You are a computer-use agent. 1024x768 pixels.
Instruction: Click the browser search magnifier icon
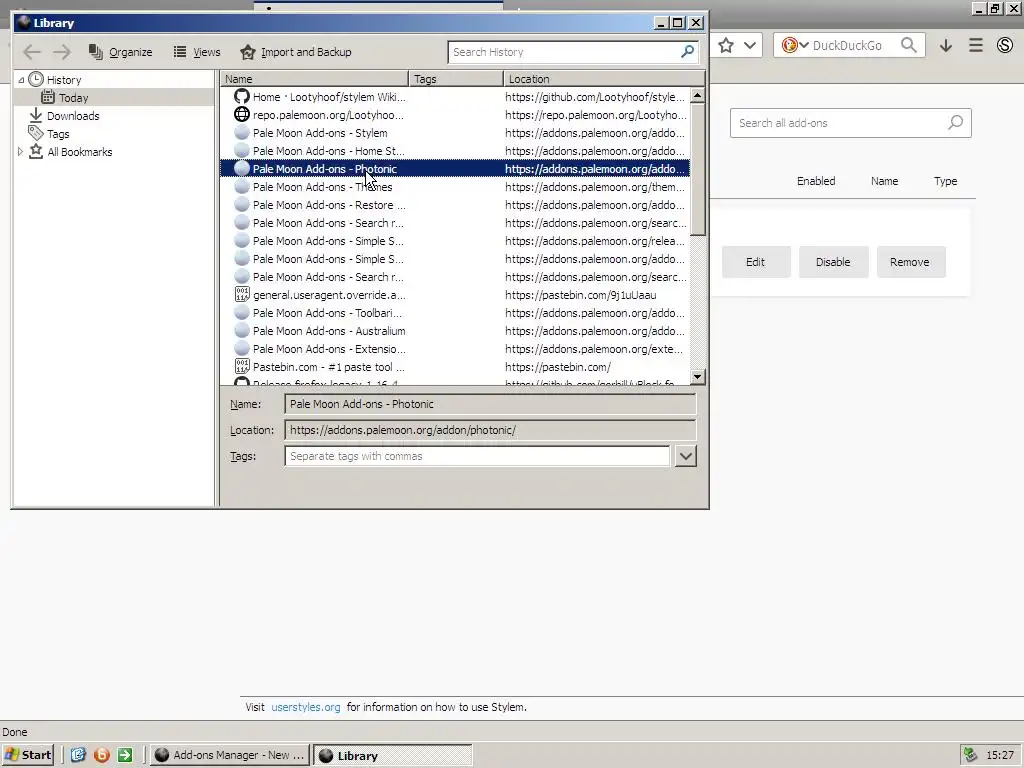coord(908,45)
